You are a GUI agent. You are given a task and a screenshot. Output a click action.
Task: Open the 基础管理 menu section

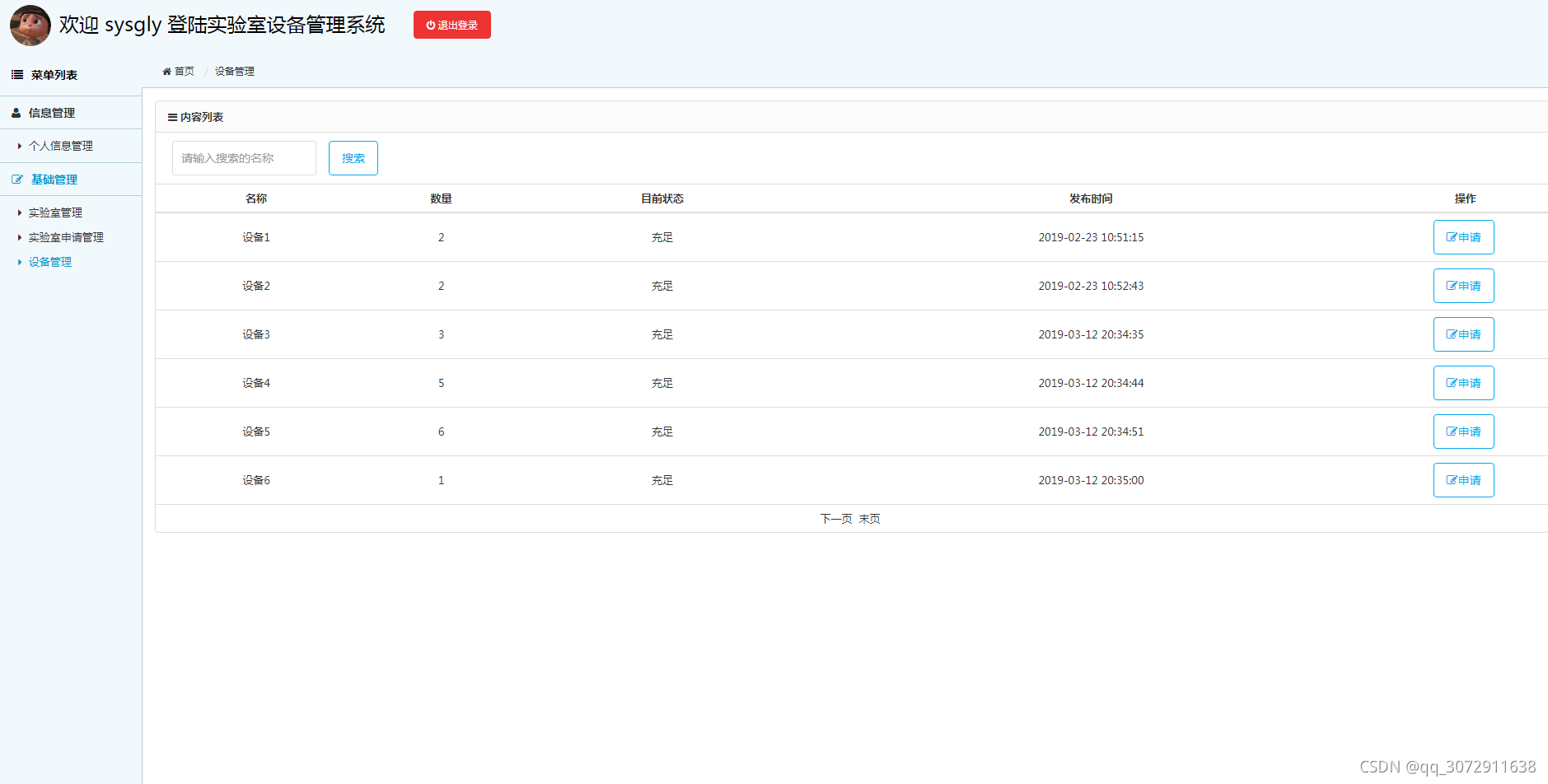pos(54,180)
